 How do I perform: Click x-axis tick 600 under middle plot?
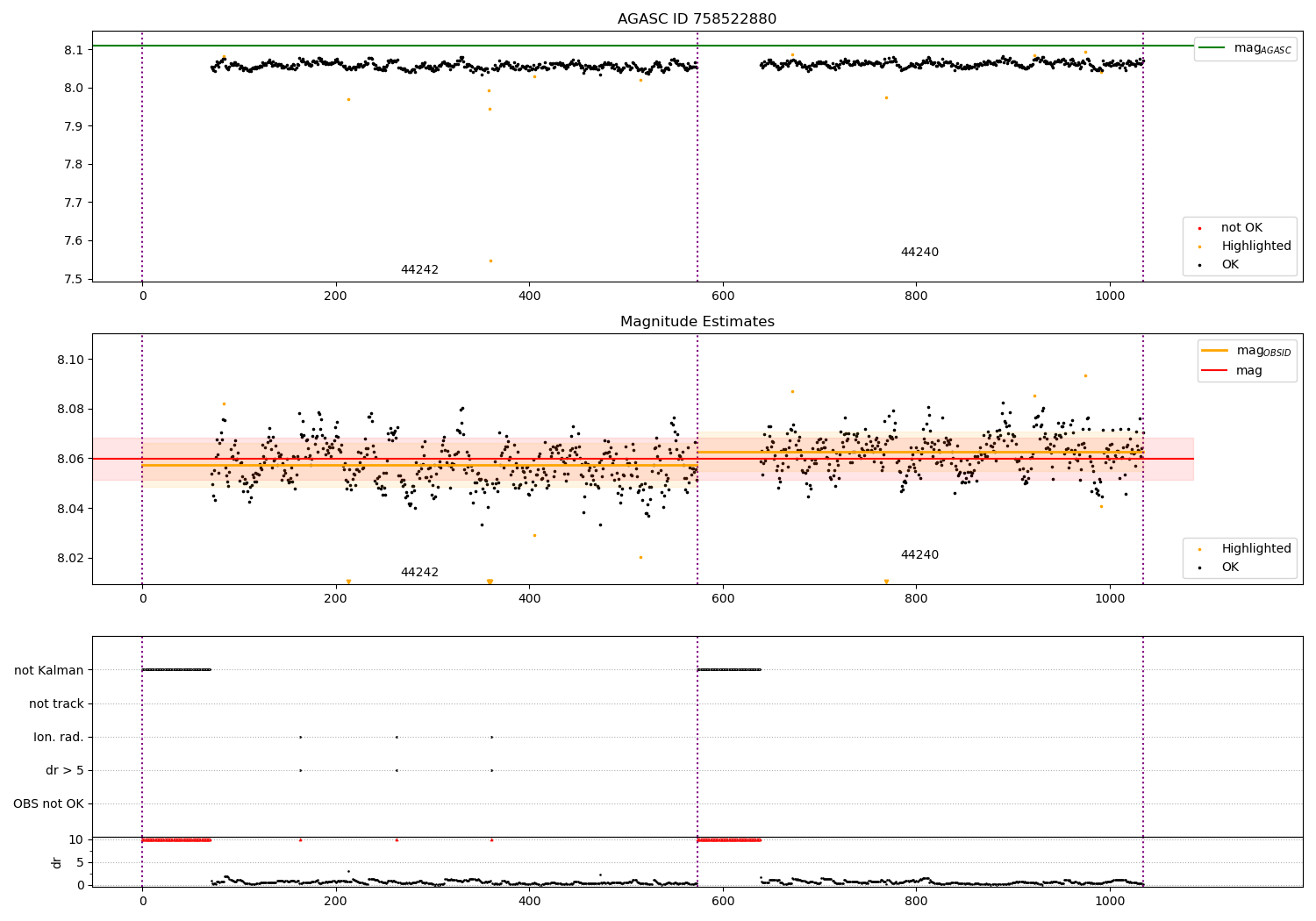(x=723, y=599)
